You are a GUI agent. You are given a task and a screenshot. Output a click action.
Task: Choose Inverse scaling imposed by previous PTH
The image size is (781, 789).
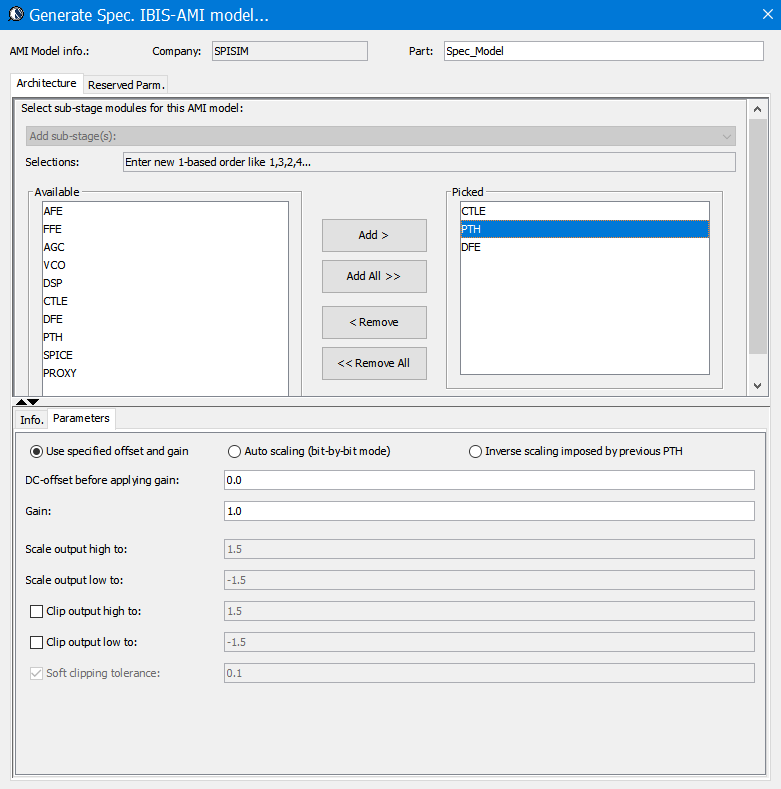coord(476,451)
